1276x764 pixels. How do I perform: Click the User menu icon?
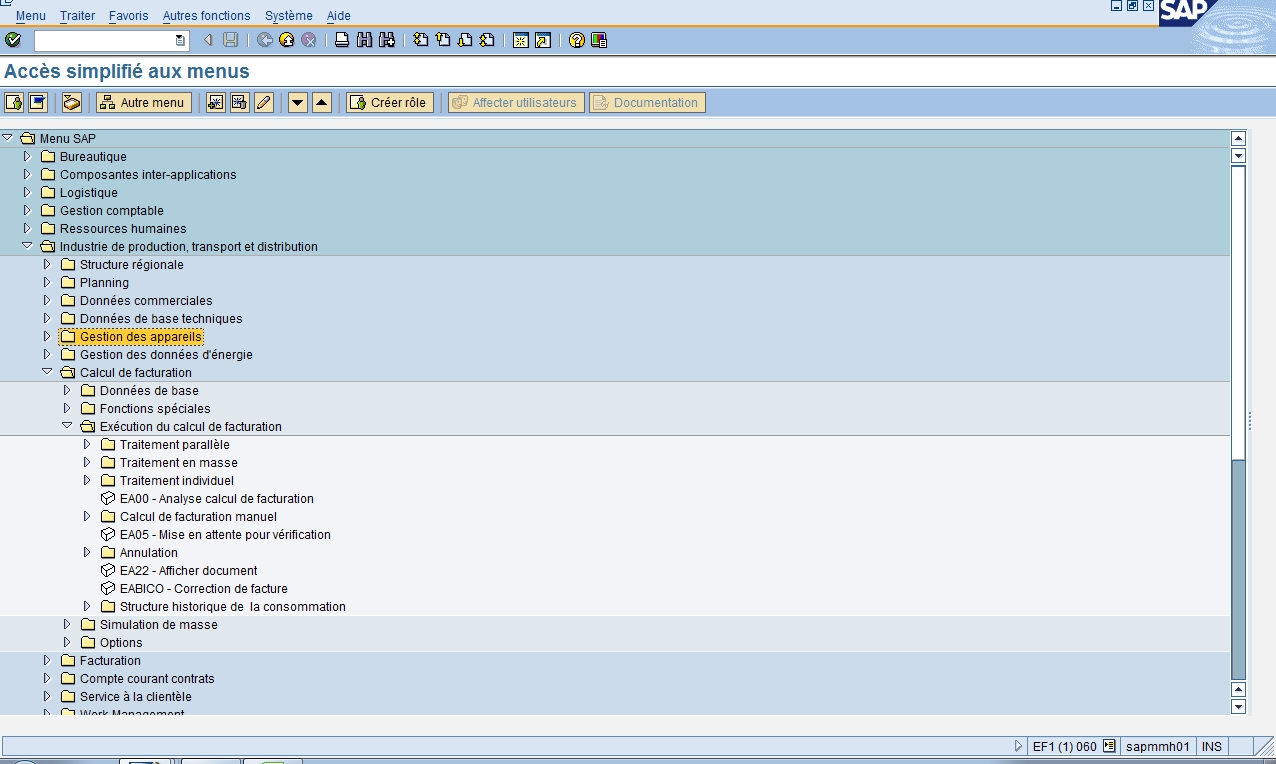(15, 102)
